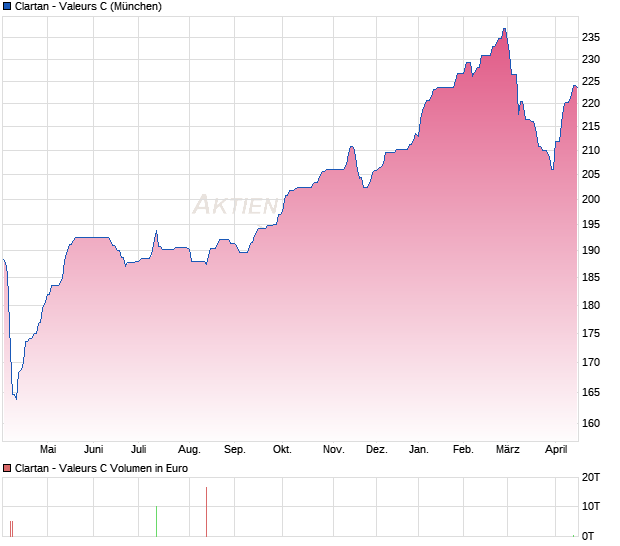Click the 190 price axis value
The width and height of the screenshot is (620, 546).
point(591,251)
